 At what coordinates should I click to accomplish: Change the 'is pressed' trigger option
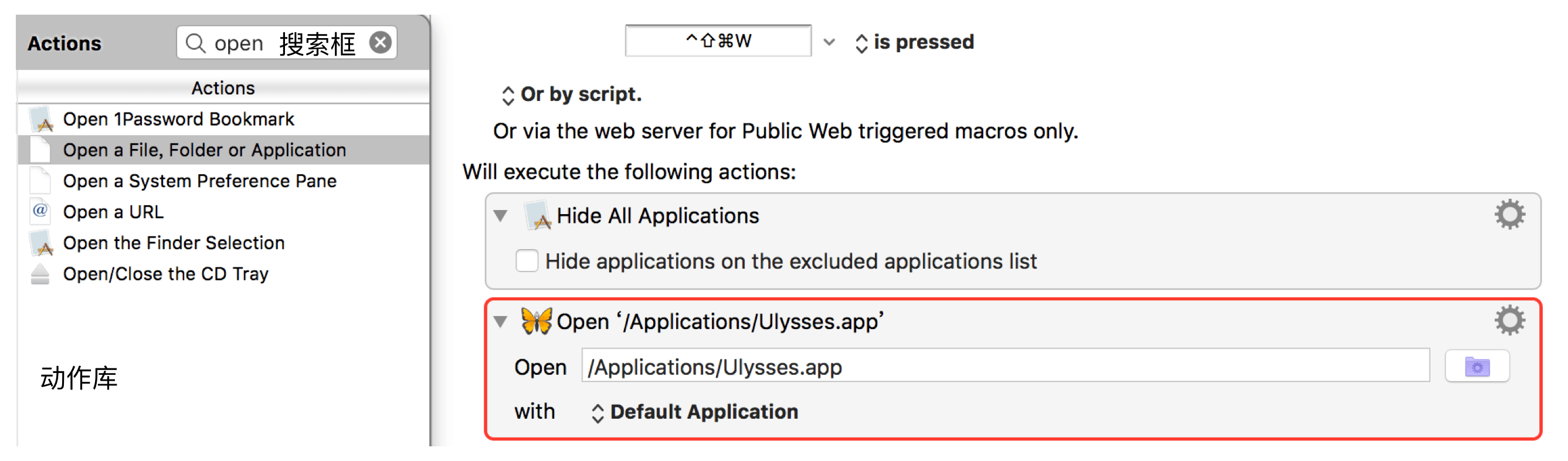tap(915, 42)
